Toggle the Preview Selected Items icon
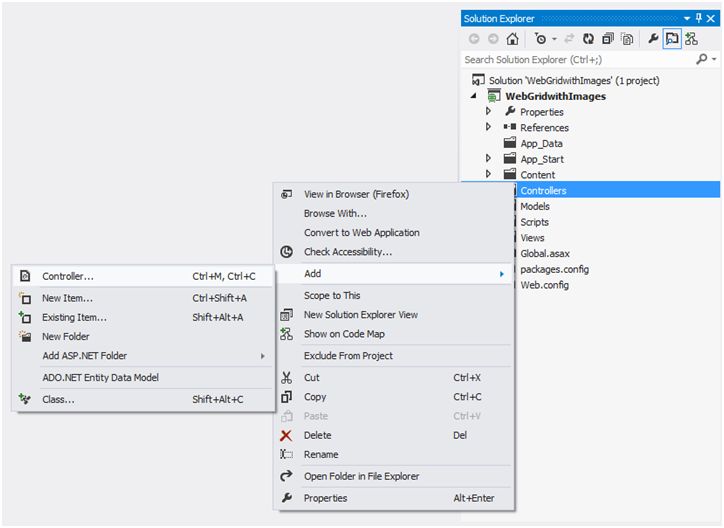The height and width of the screenshot is (528, 724). coord(672,39)
